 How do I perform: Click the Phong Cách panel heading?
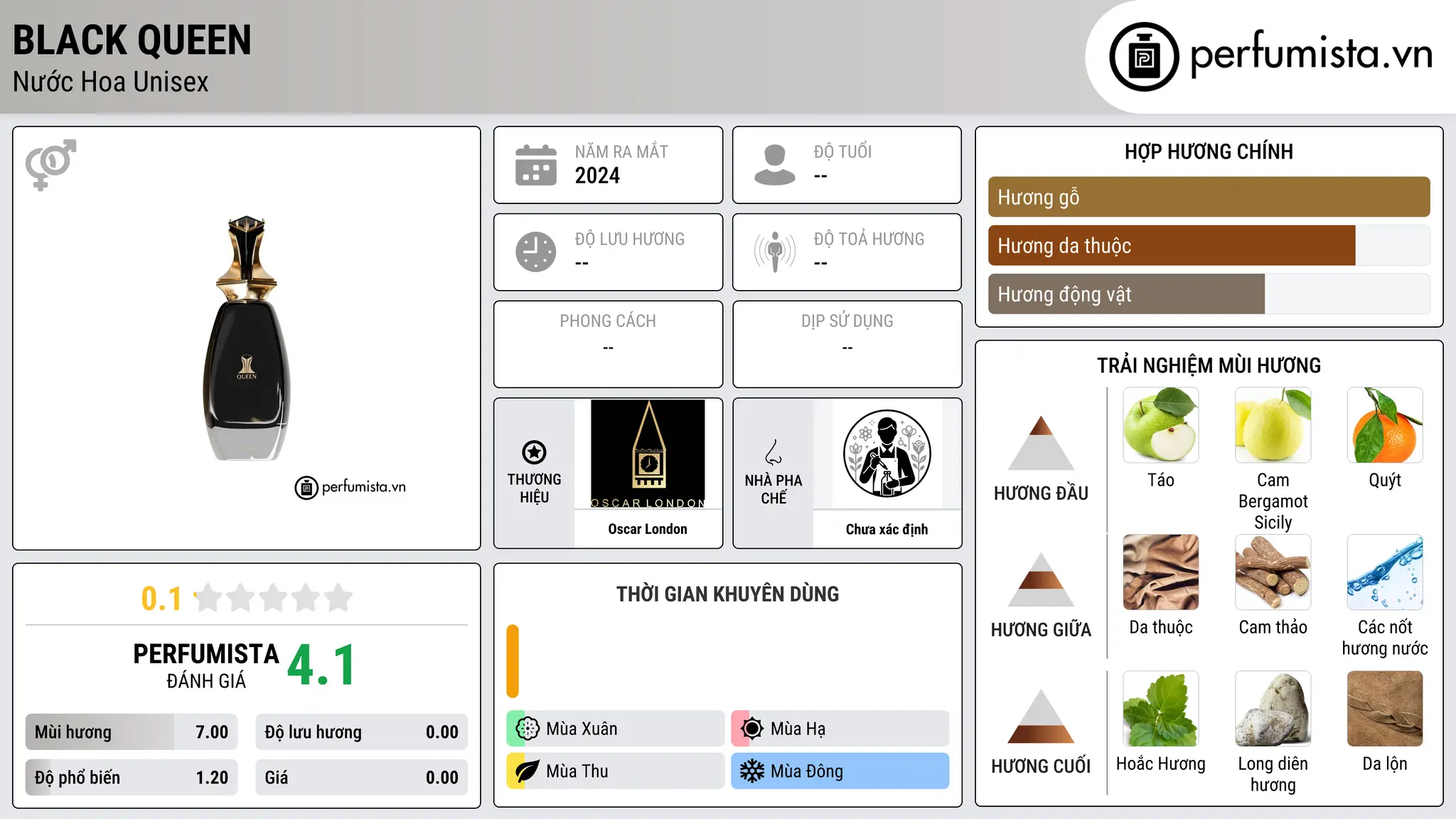pos(608,321)
